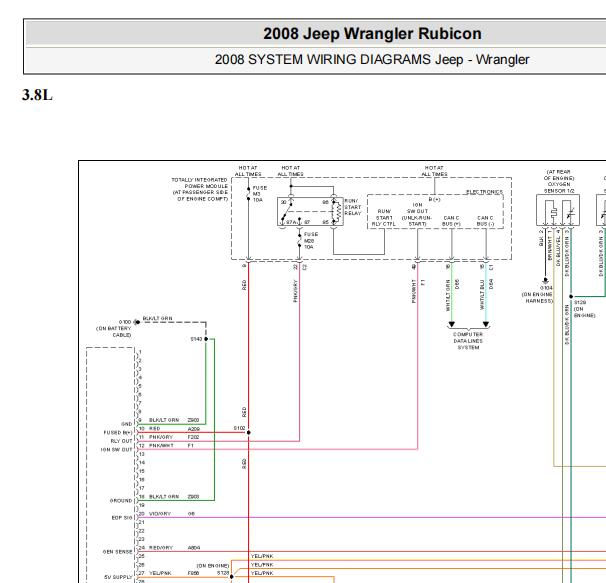Click circuit code "A804" on pin 24

click(x=194, y=547)
